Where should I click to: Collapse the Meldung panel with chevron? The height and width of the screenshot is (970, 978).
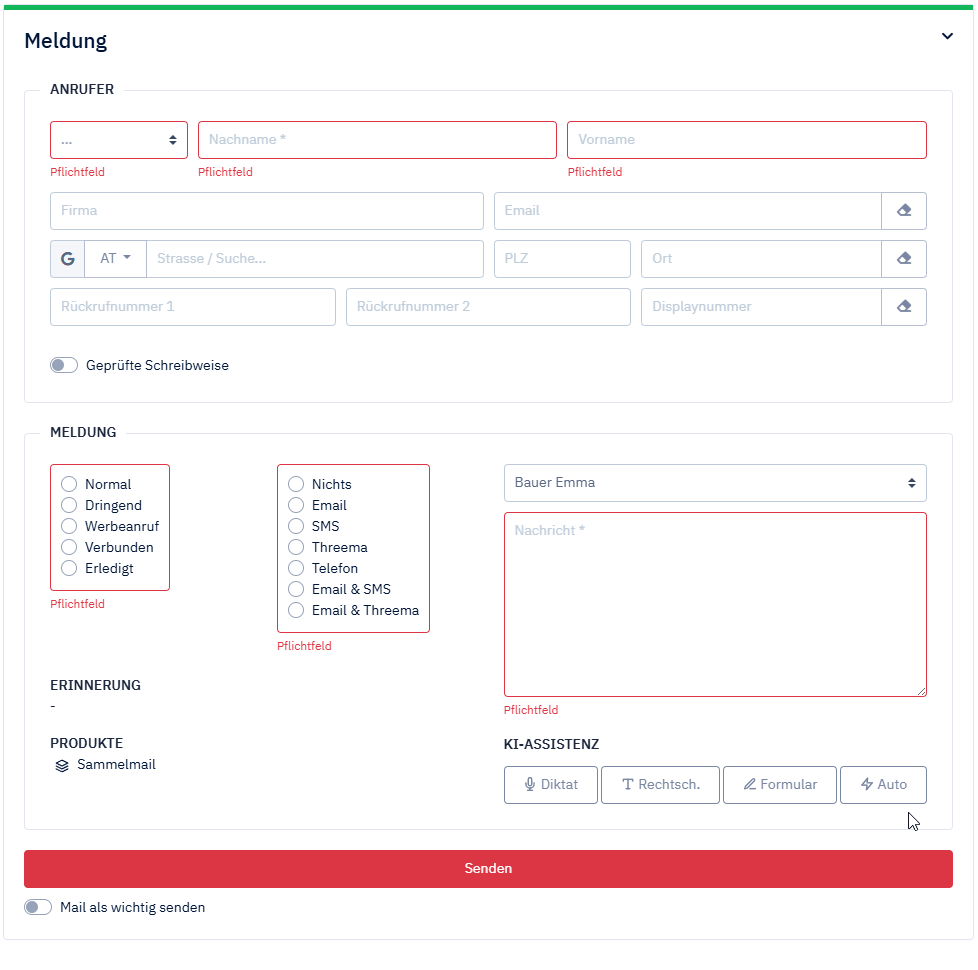click(x=947, y=37)
